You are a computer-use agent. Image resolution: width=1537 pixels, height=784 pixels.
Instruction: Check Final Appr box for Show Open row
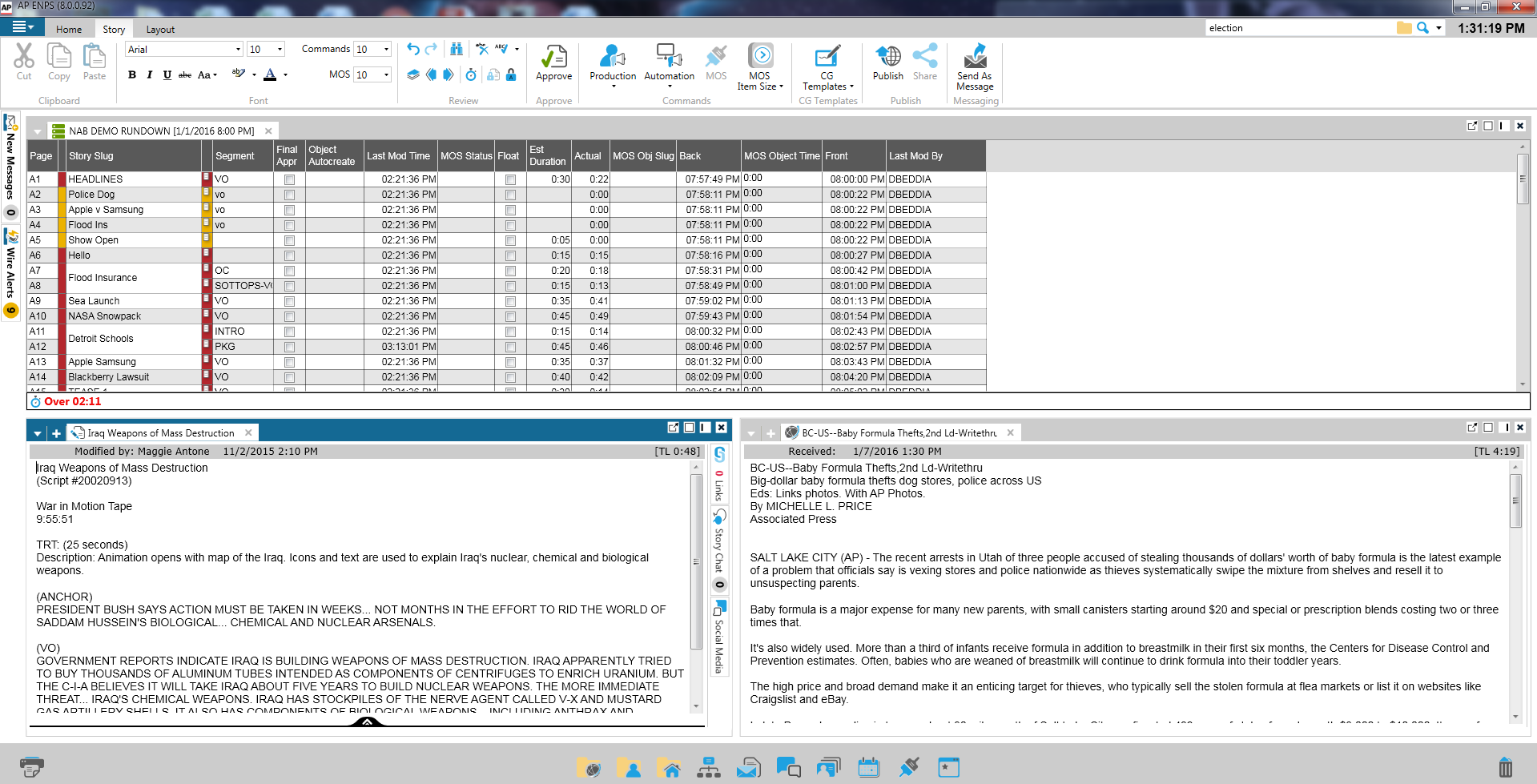289,241
